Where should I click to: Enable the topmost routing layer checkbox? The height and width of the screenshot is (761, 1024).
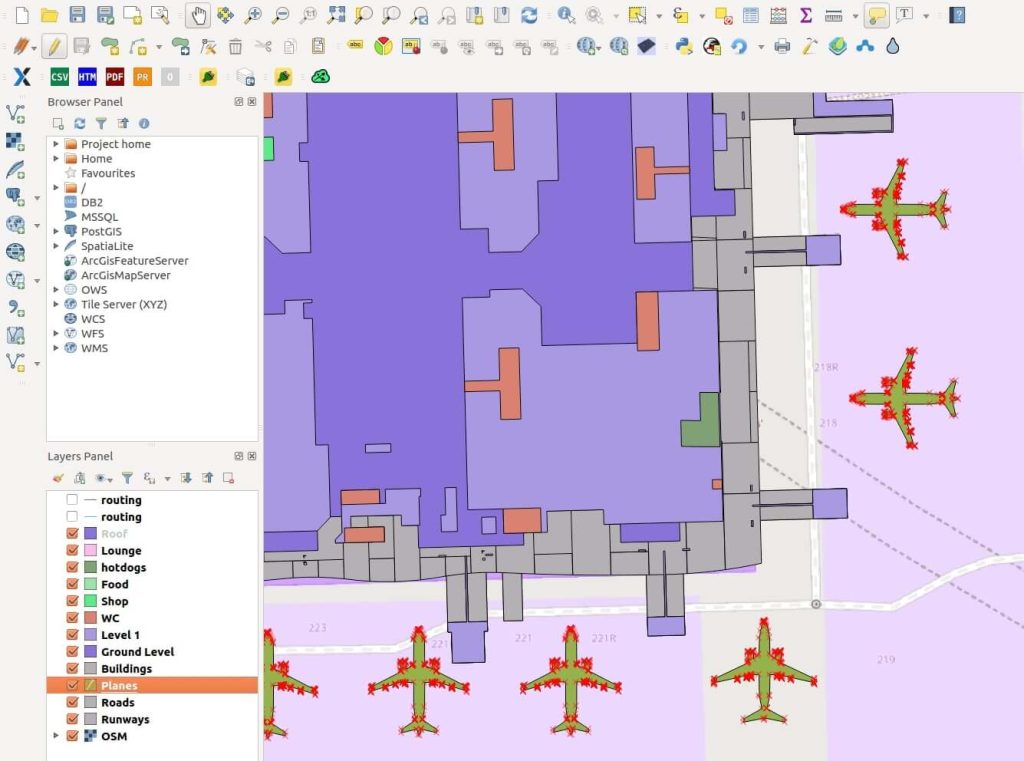72,499
